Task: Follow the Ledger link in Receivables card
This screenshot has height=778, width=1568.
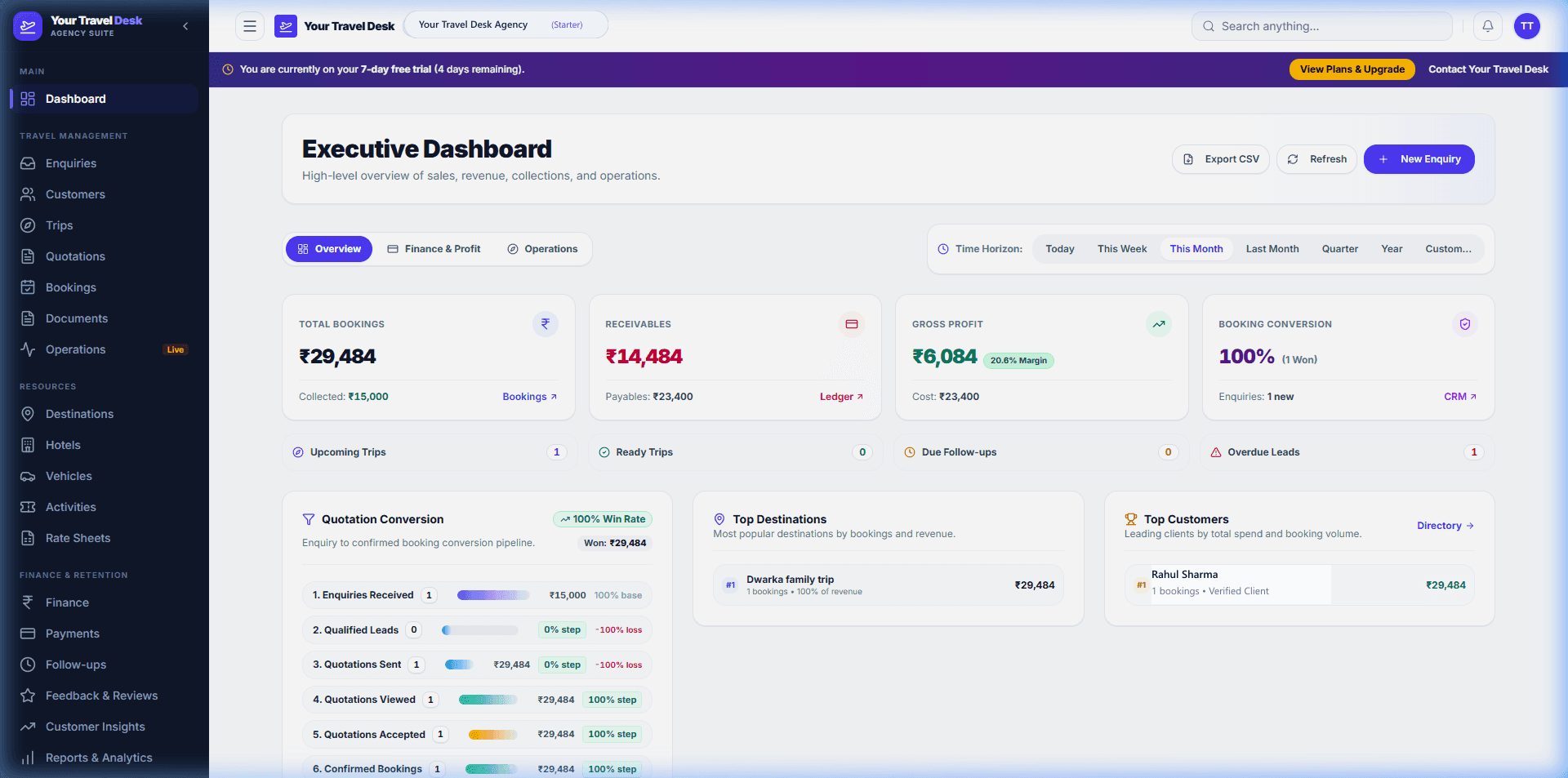Action: [841, 397]
